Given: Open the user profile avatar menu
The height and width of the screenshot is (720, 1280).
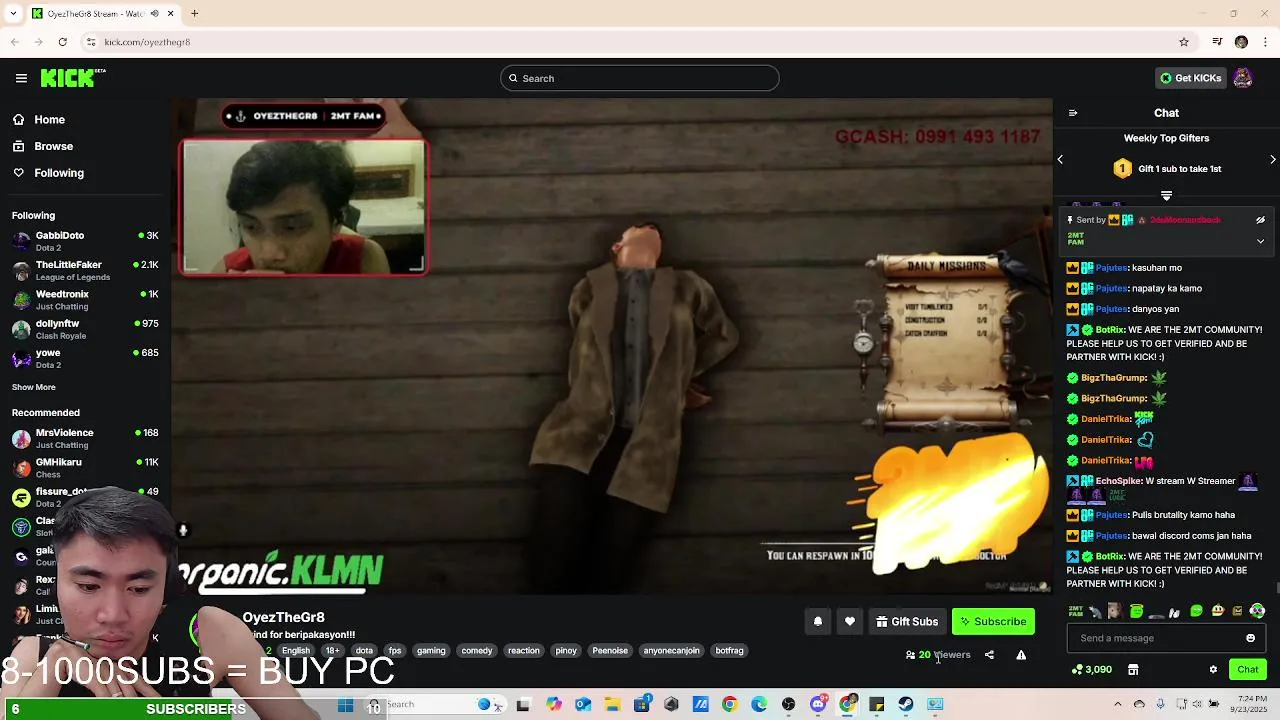Looking at the screenshot, I should point(1243,78).
